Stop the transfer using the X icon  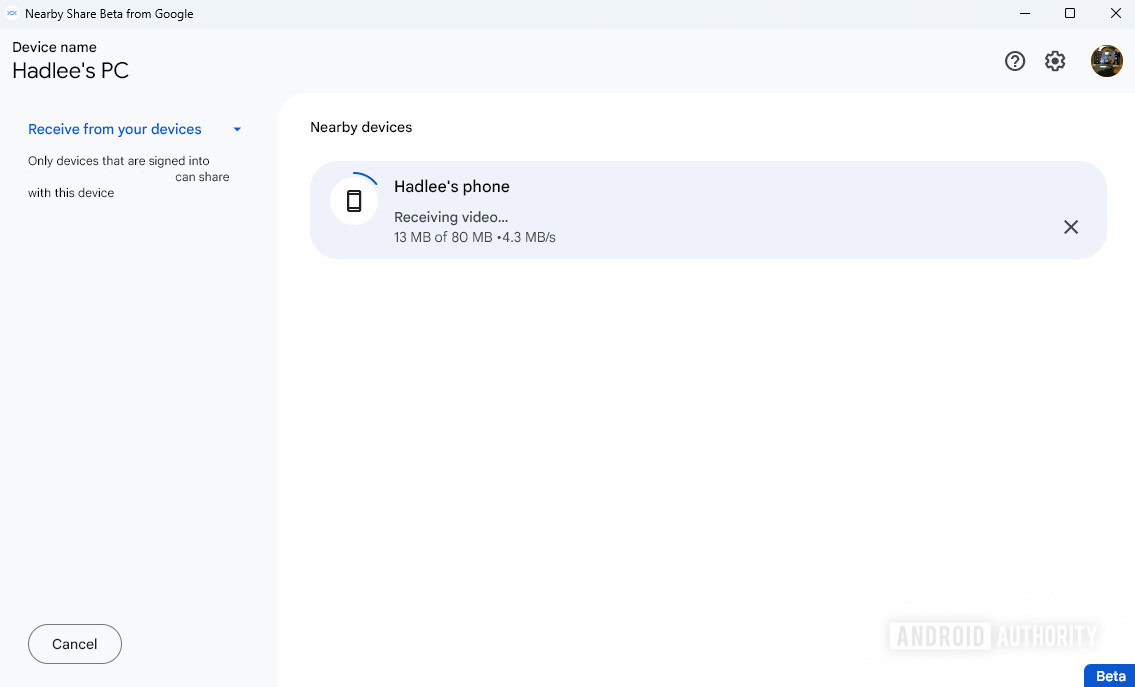(1071, 227)
